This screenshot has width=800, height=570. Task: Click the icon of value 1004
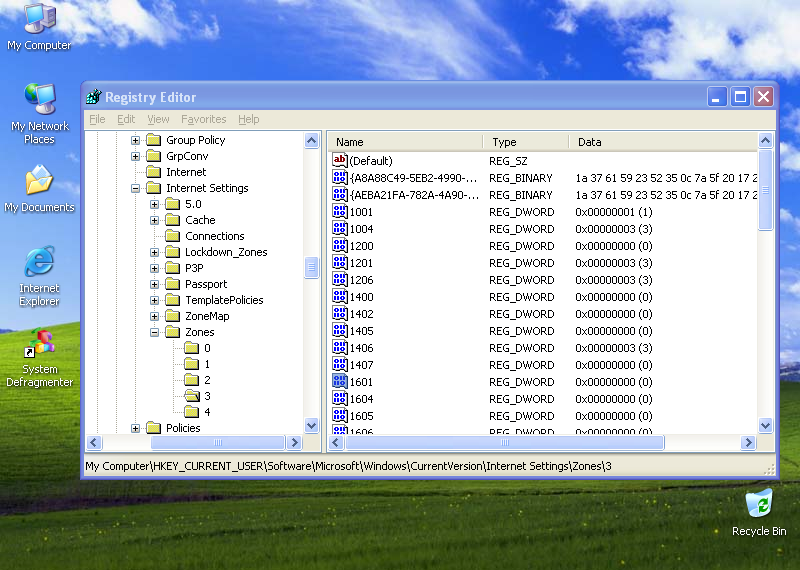339,228
